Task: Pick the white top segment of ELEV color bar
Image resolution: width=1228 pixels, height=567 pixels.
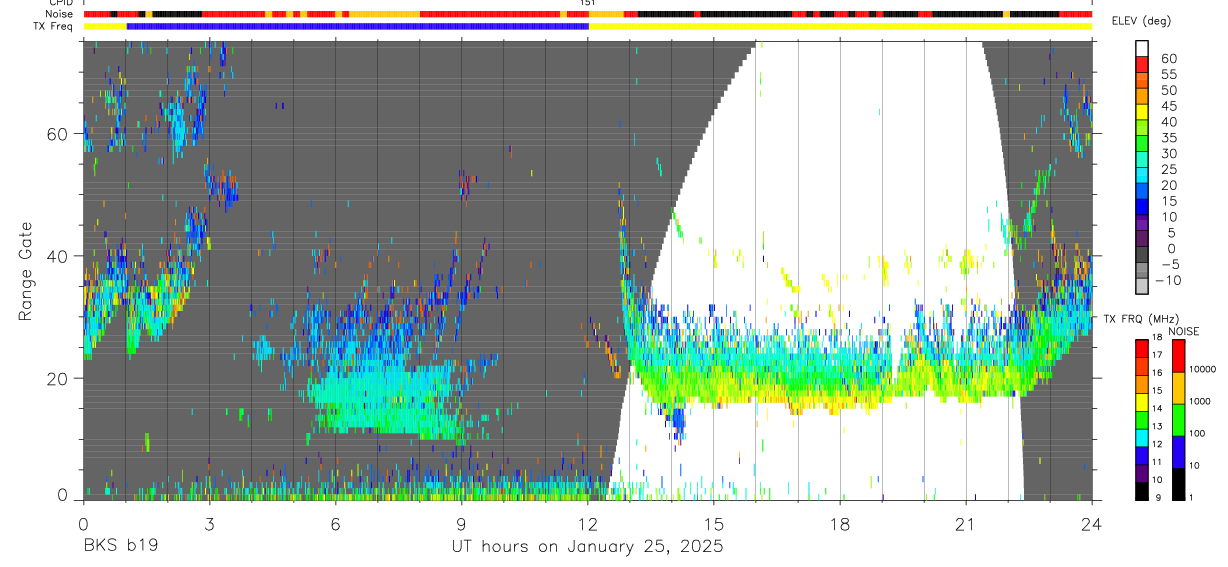Action: point(1143,48)
